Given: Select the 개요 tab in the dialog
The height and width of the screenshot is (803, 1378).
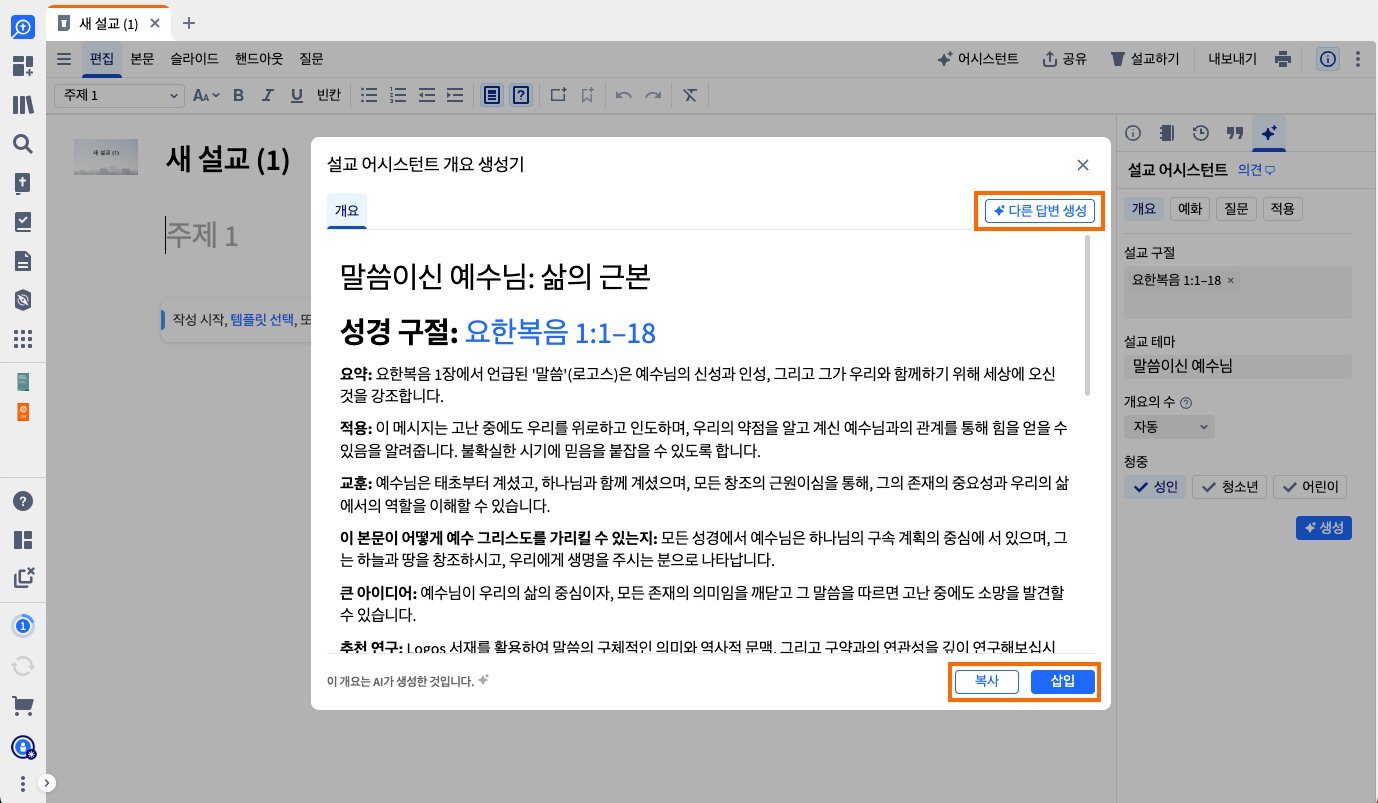Looking at the screenshot, I should coord(347,211).
